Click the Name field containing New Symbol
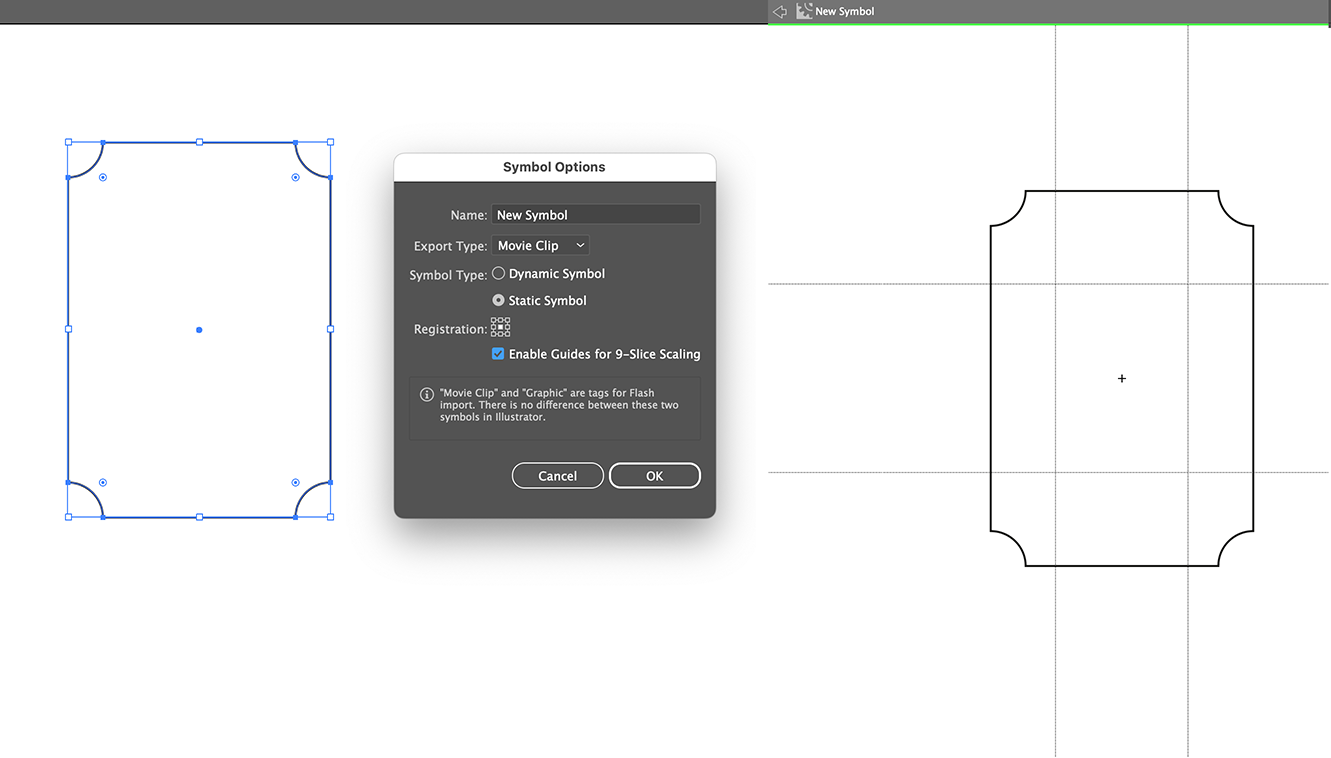The height and width of the screenshot is (758, 1331). [x=595, y=214]
